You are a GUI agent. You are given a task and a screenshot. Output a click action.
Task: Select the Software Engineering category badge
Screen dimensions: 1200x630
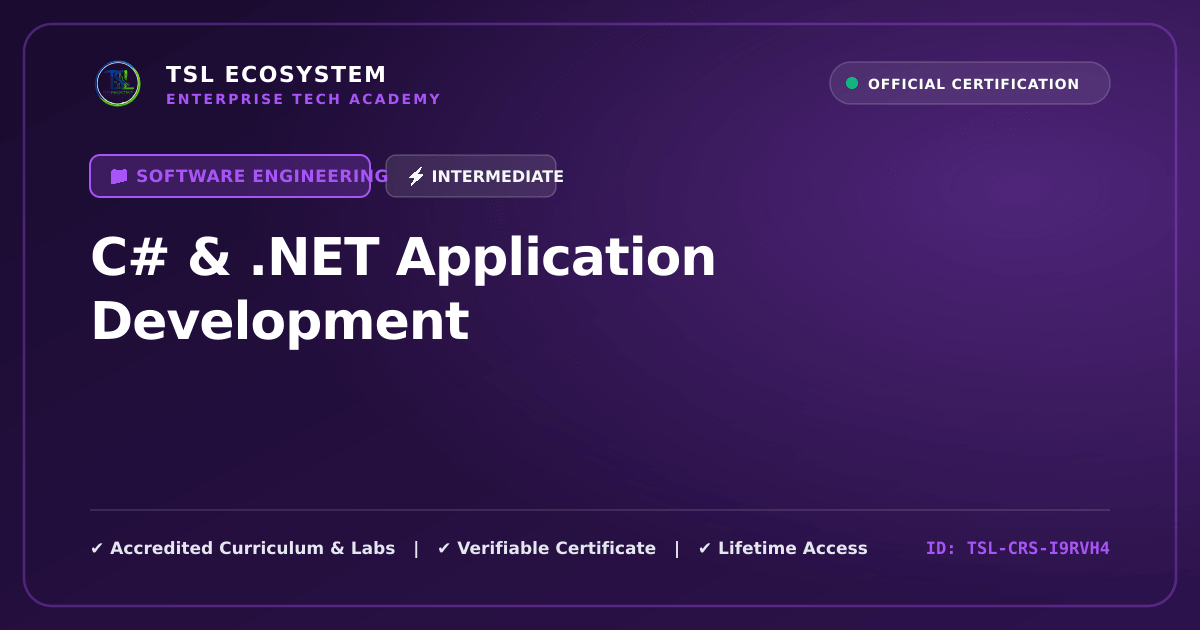point(230,176)
